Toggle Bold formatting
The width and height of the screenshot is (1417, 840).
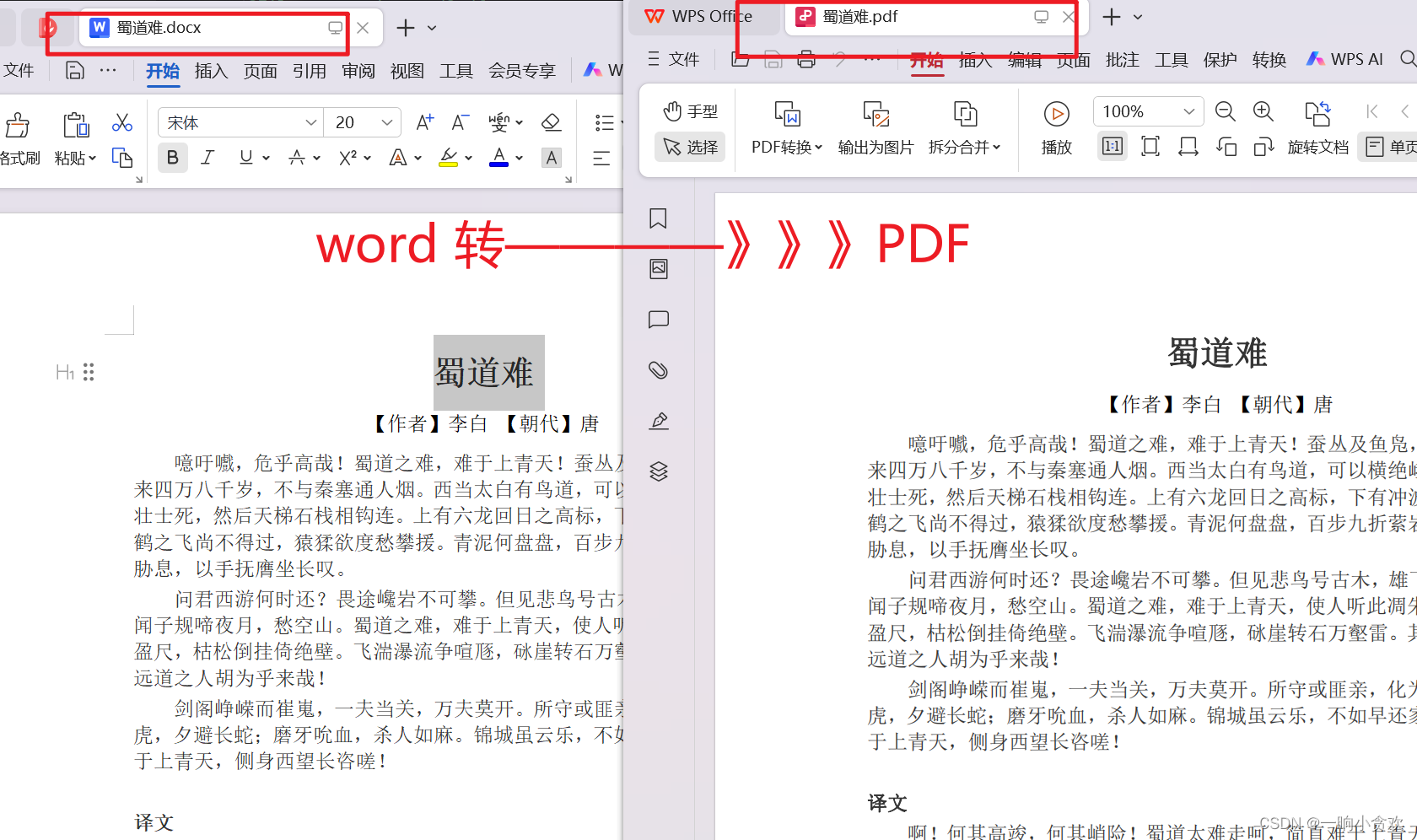coord(173,158)
